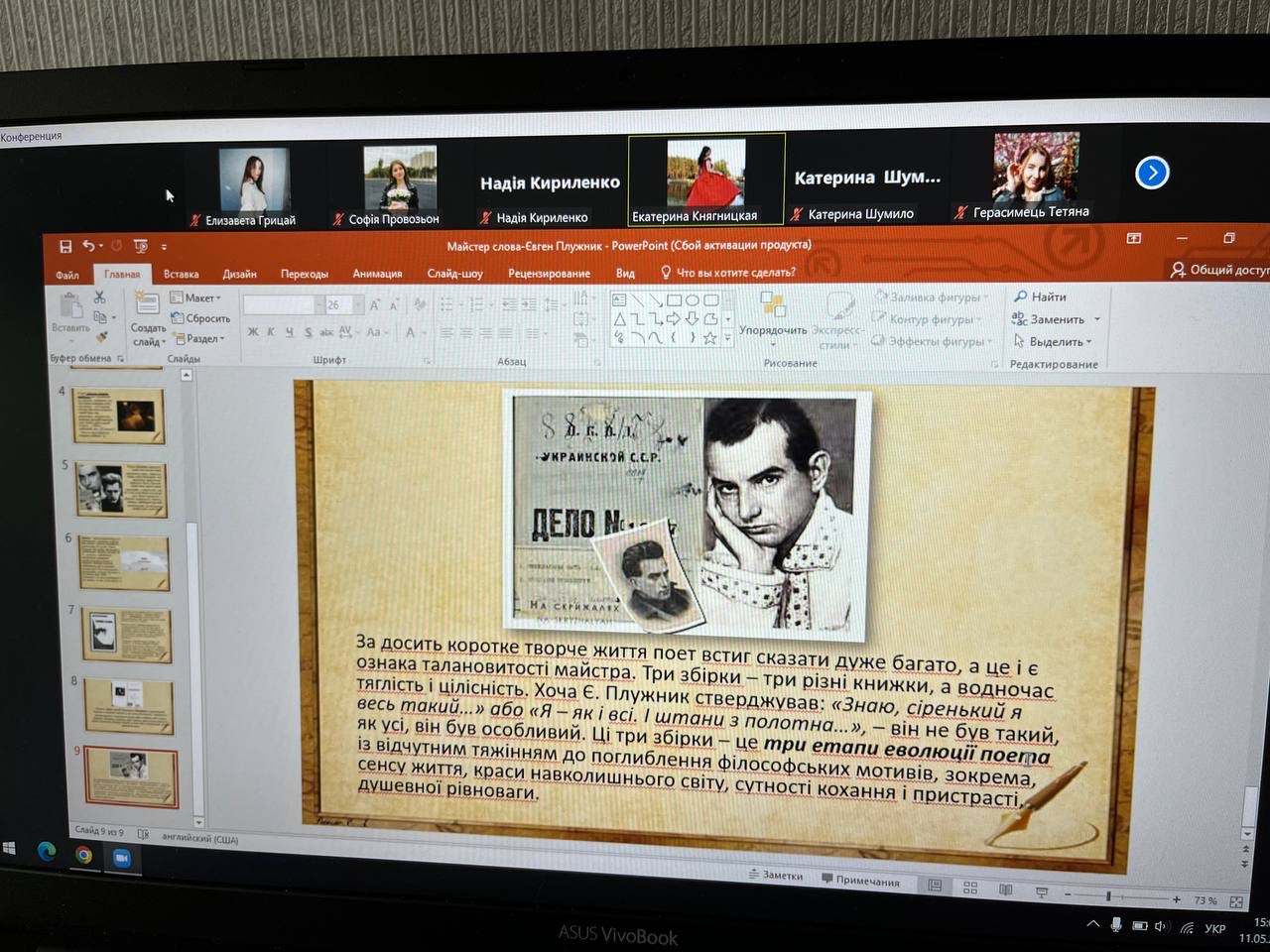Select the rectangle shape in shapes gallery
This screenshot has height=952, width=1270.
[x=674, y=300]
